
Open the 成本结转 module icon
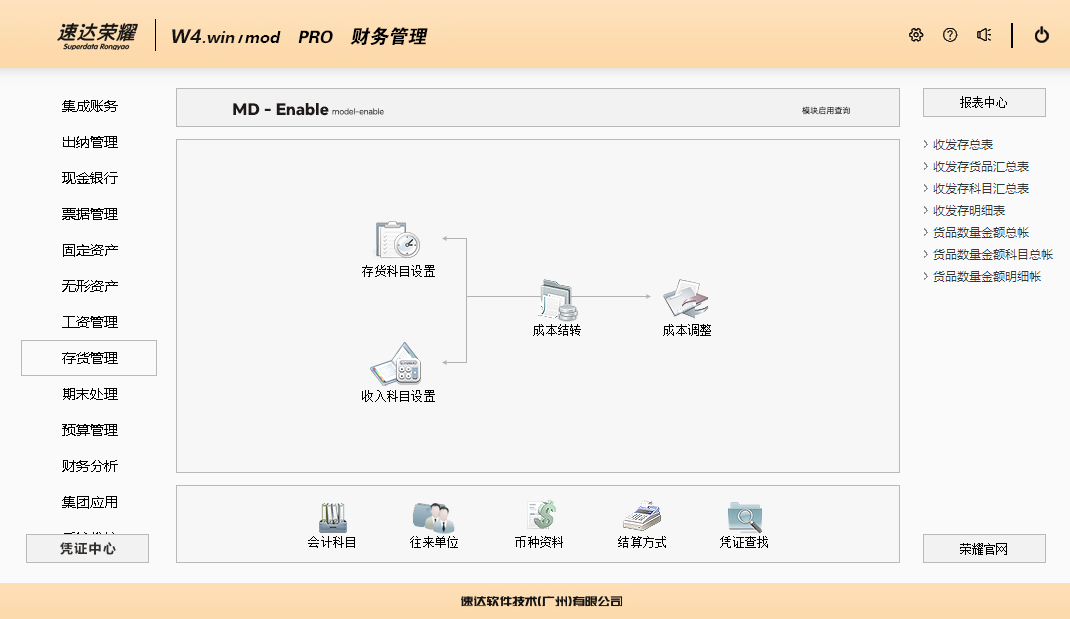[x=557, y=299]
